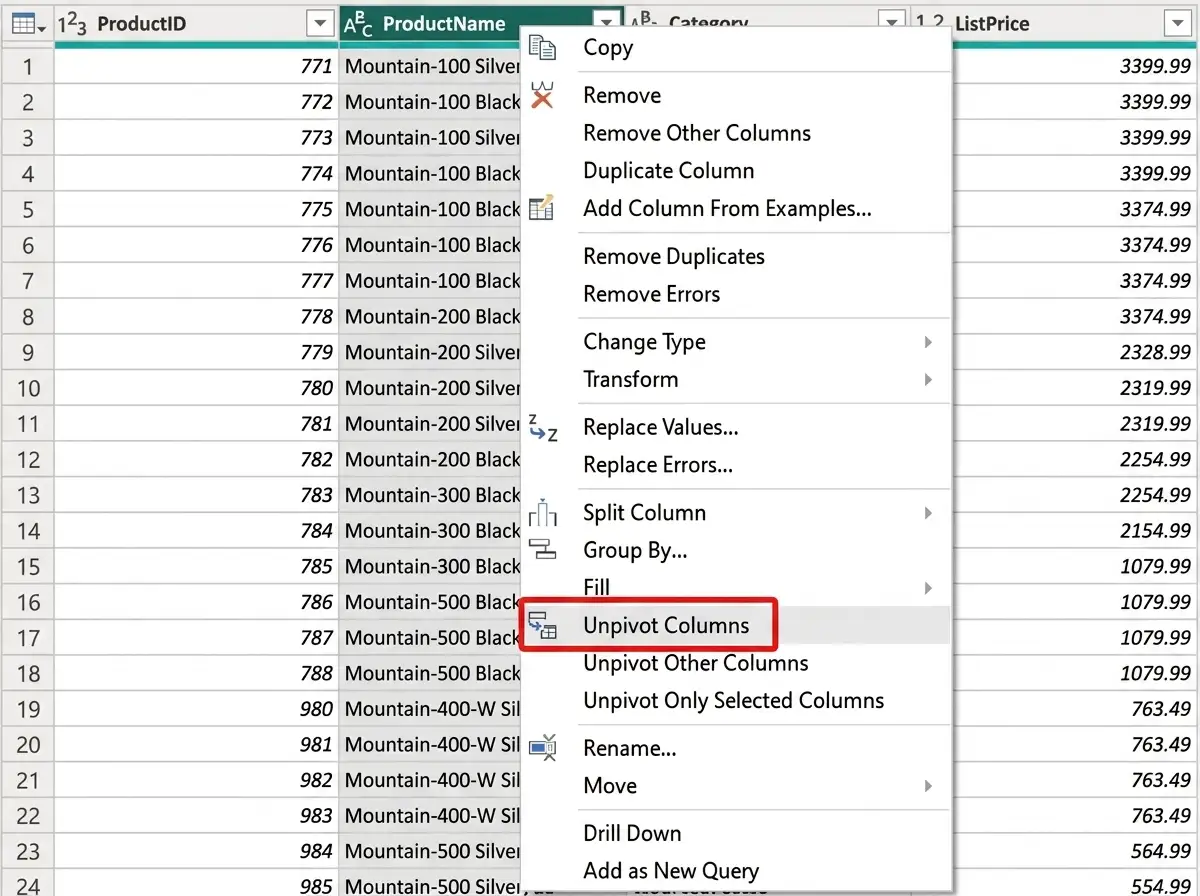
Task: Click ProductID cell 788
Action: click(196, 673)
